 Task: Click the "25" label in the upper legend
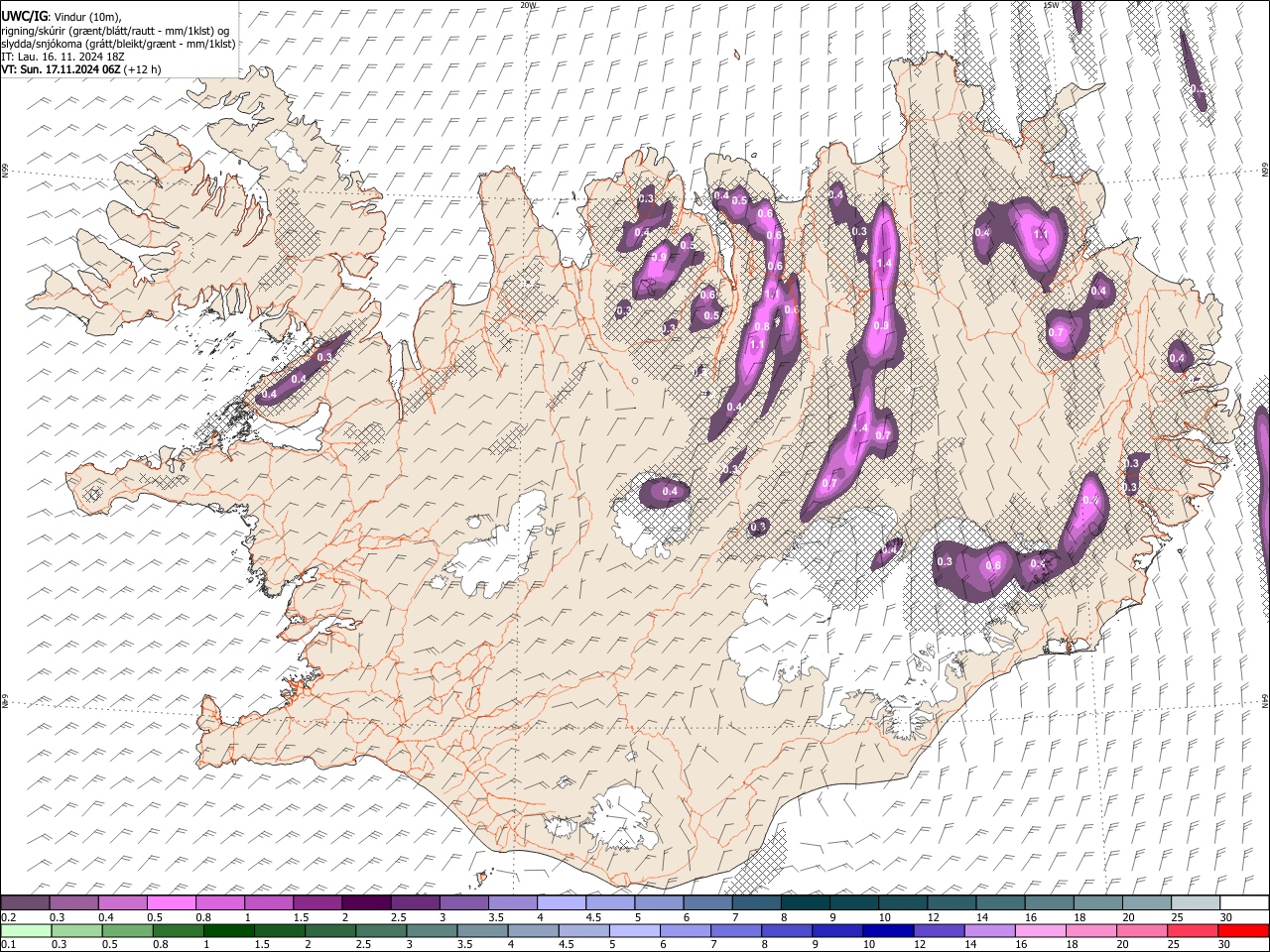[x=1177, y=917]
